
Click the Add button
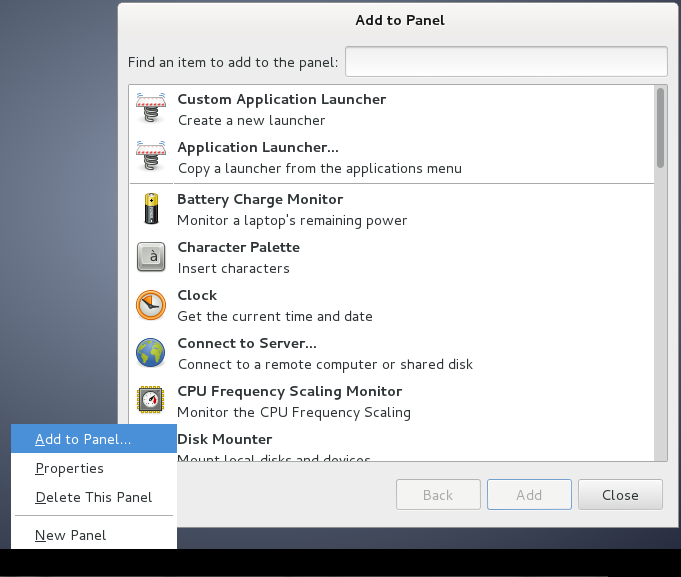tap(529, 495)
